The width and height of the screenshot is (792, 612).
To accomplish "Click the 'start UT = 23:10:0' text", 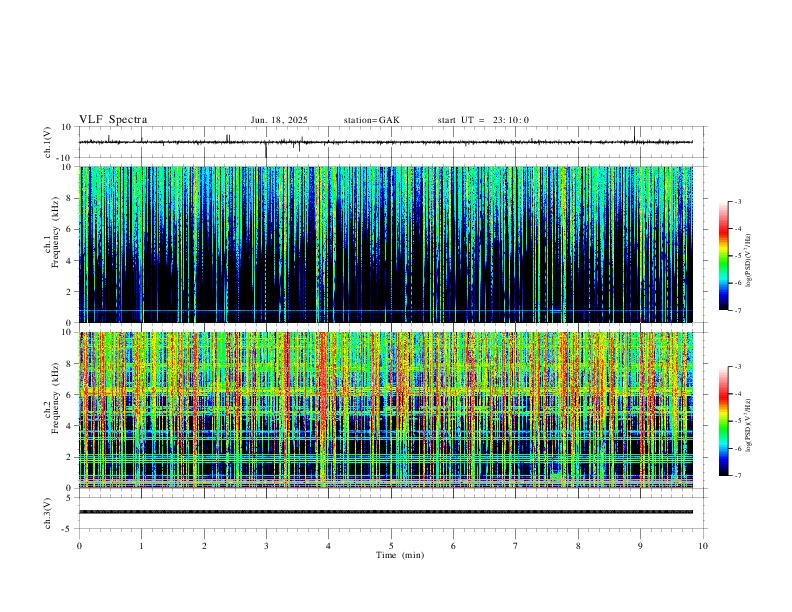I will [483, 120].
